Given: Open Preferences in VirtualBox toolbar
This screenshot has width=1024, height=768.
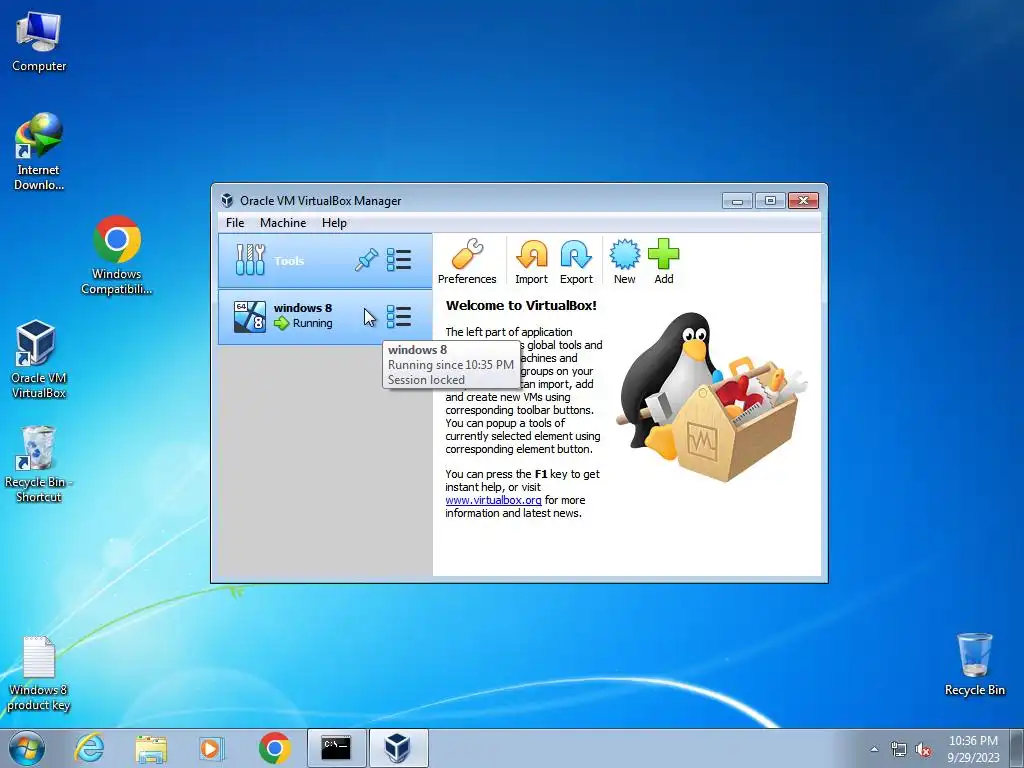Looking at the screenshot, I should click(x=466, y=261).
